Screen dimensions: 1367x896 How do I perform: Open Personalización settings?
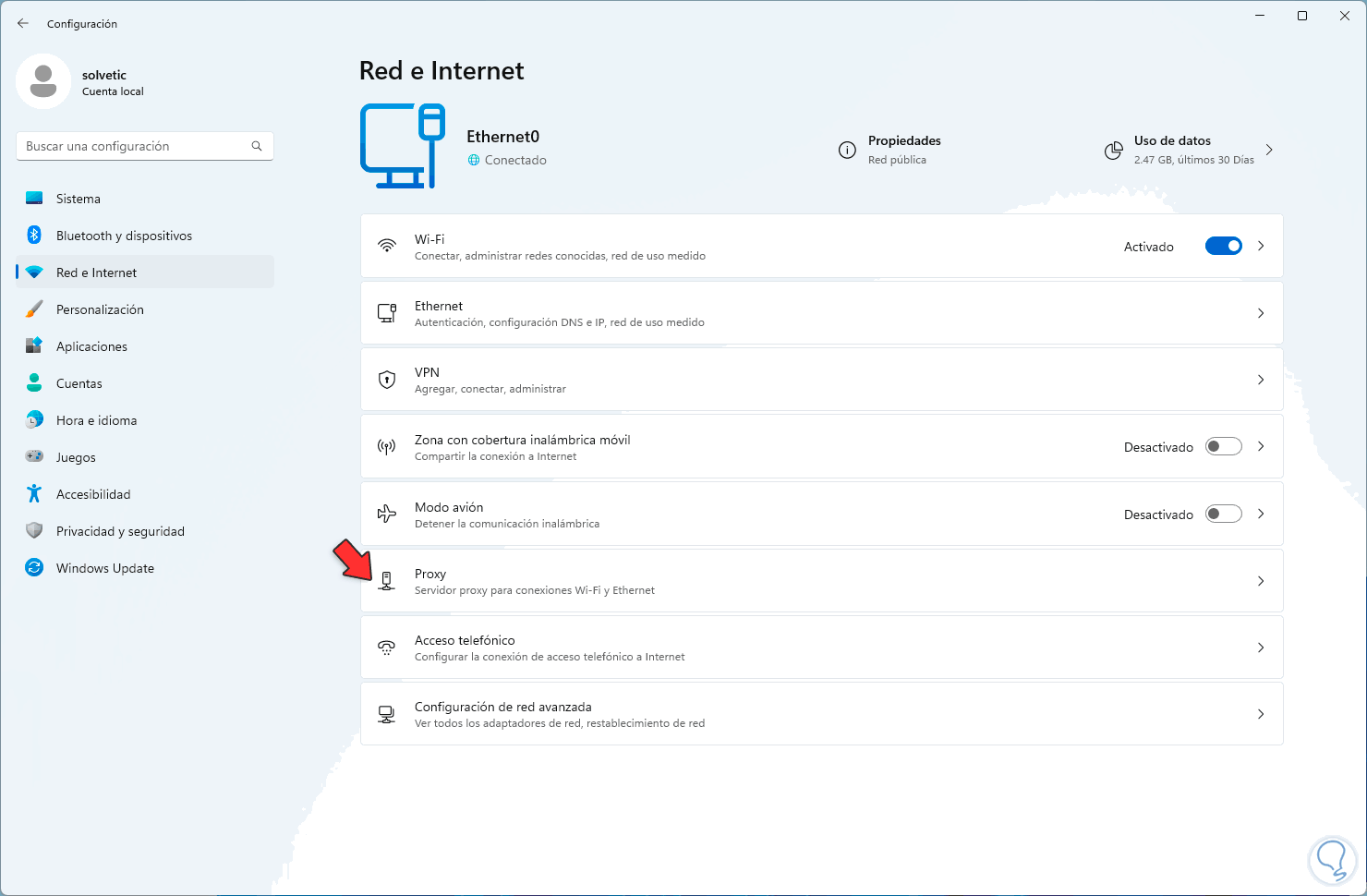pyautogui.click(x=145, y=309)
